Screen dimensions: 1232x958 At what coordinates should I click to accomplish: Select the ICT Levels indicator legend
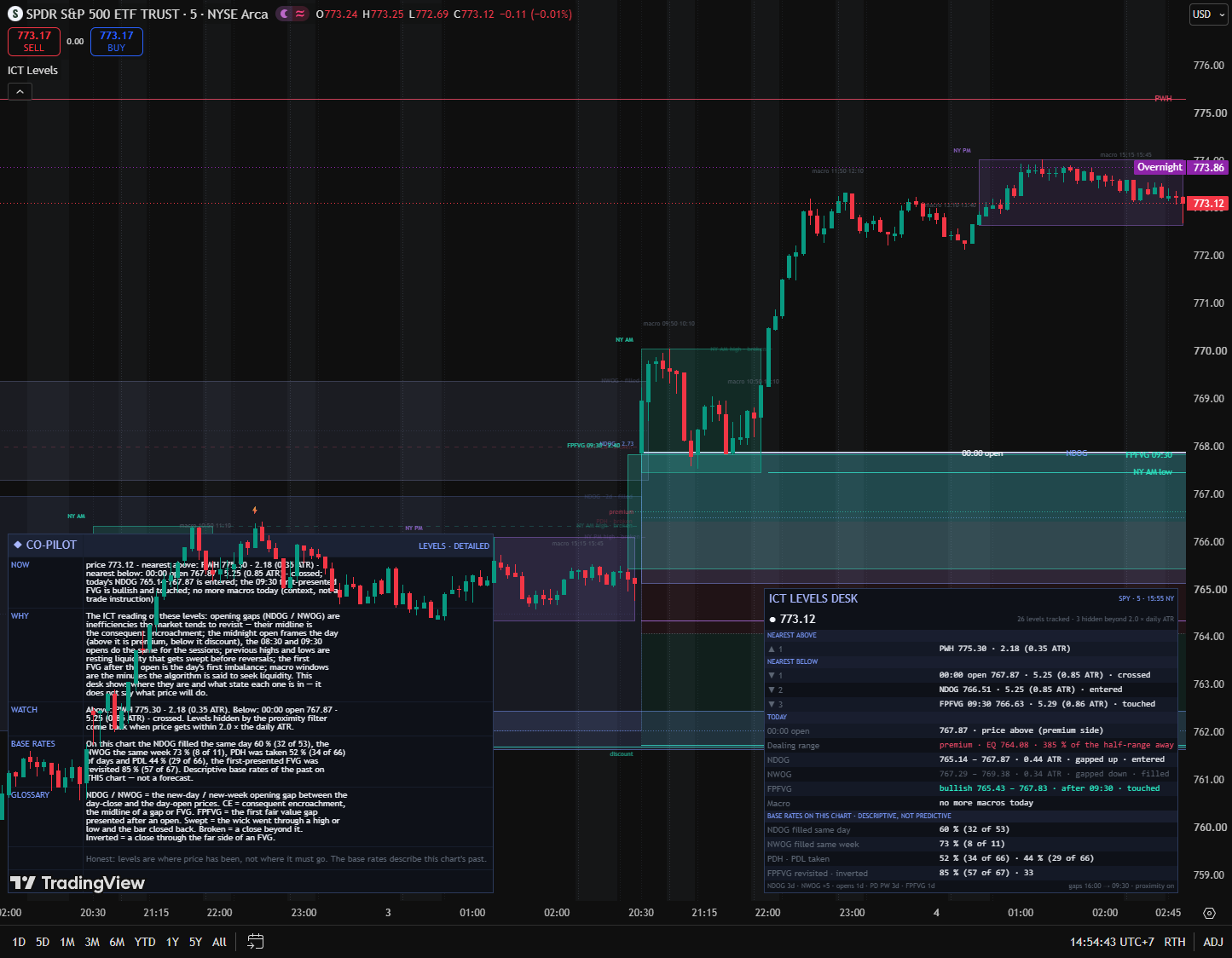tap(33, 70)
